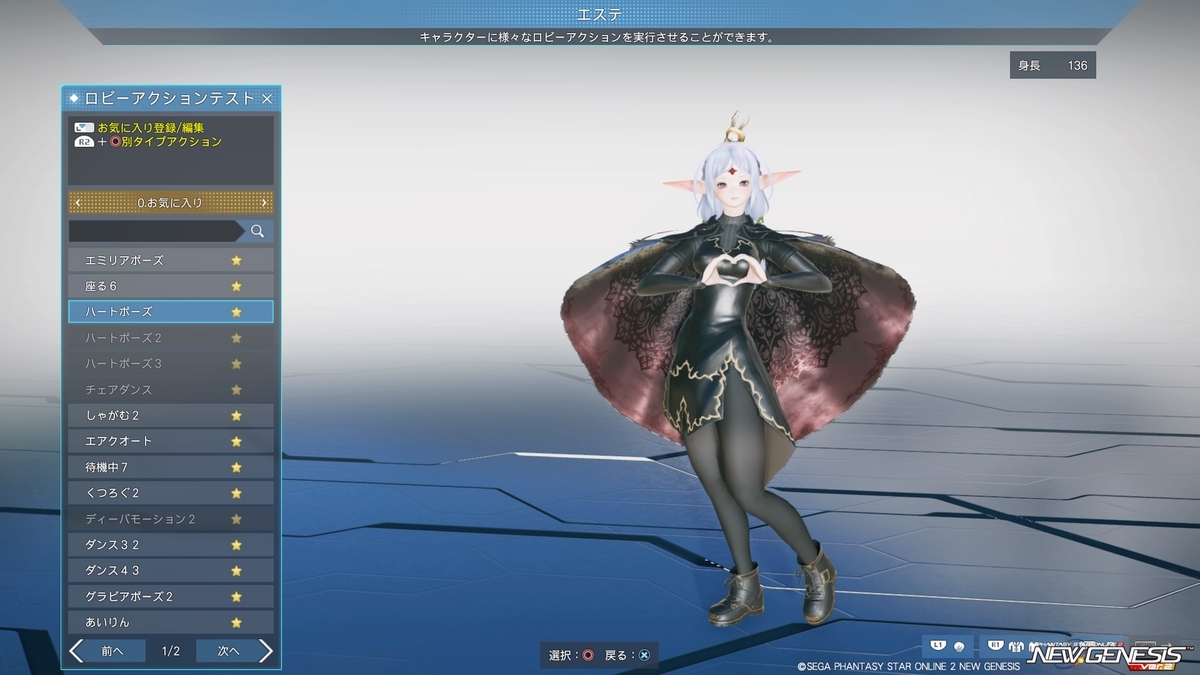Click 別タイプアクション hint text

171,142
